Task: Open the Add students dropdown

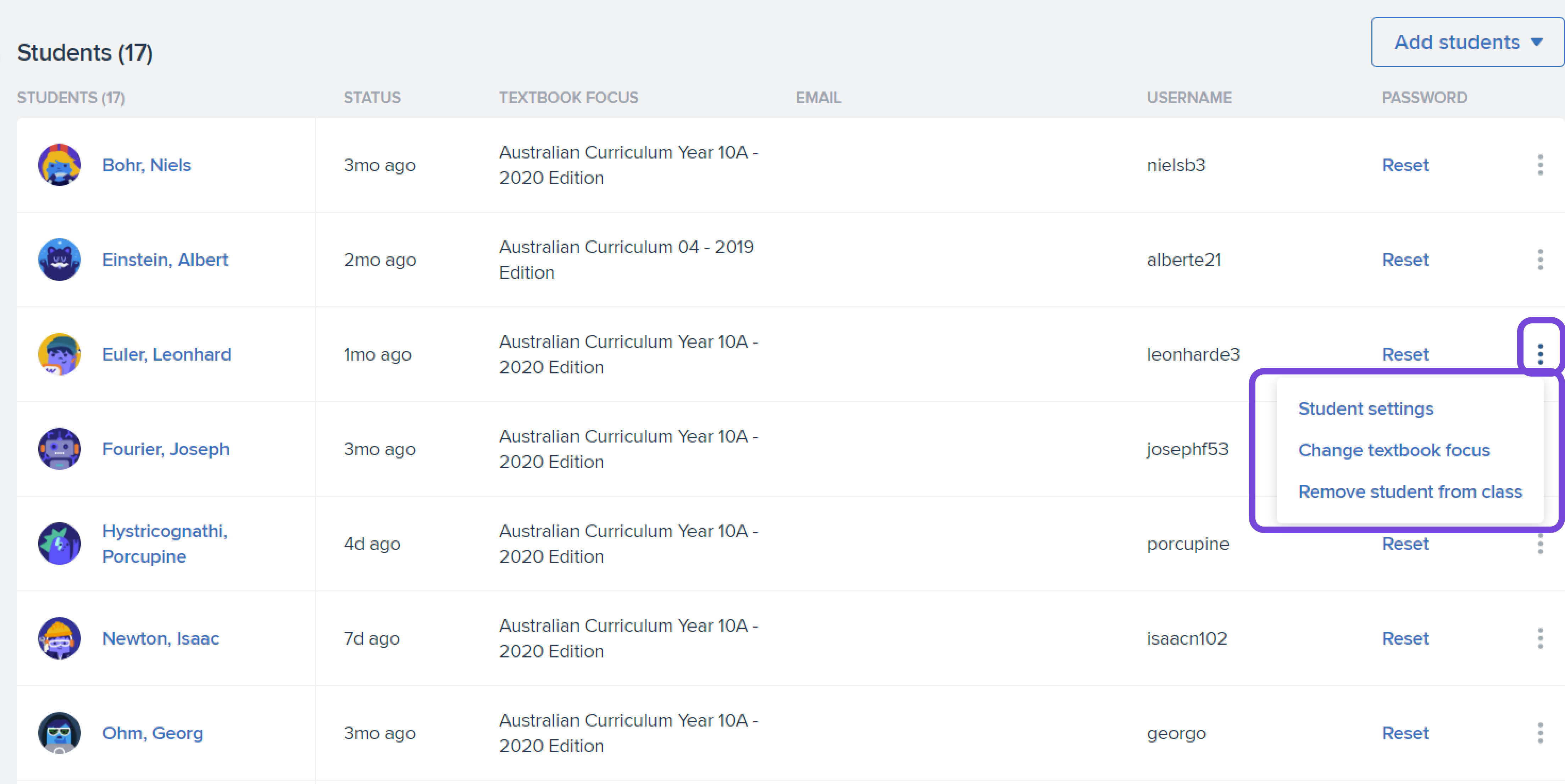Action: [1467, 42]
